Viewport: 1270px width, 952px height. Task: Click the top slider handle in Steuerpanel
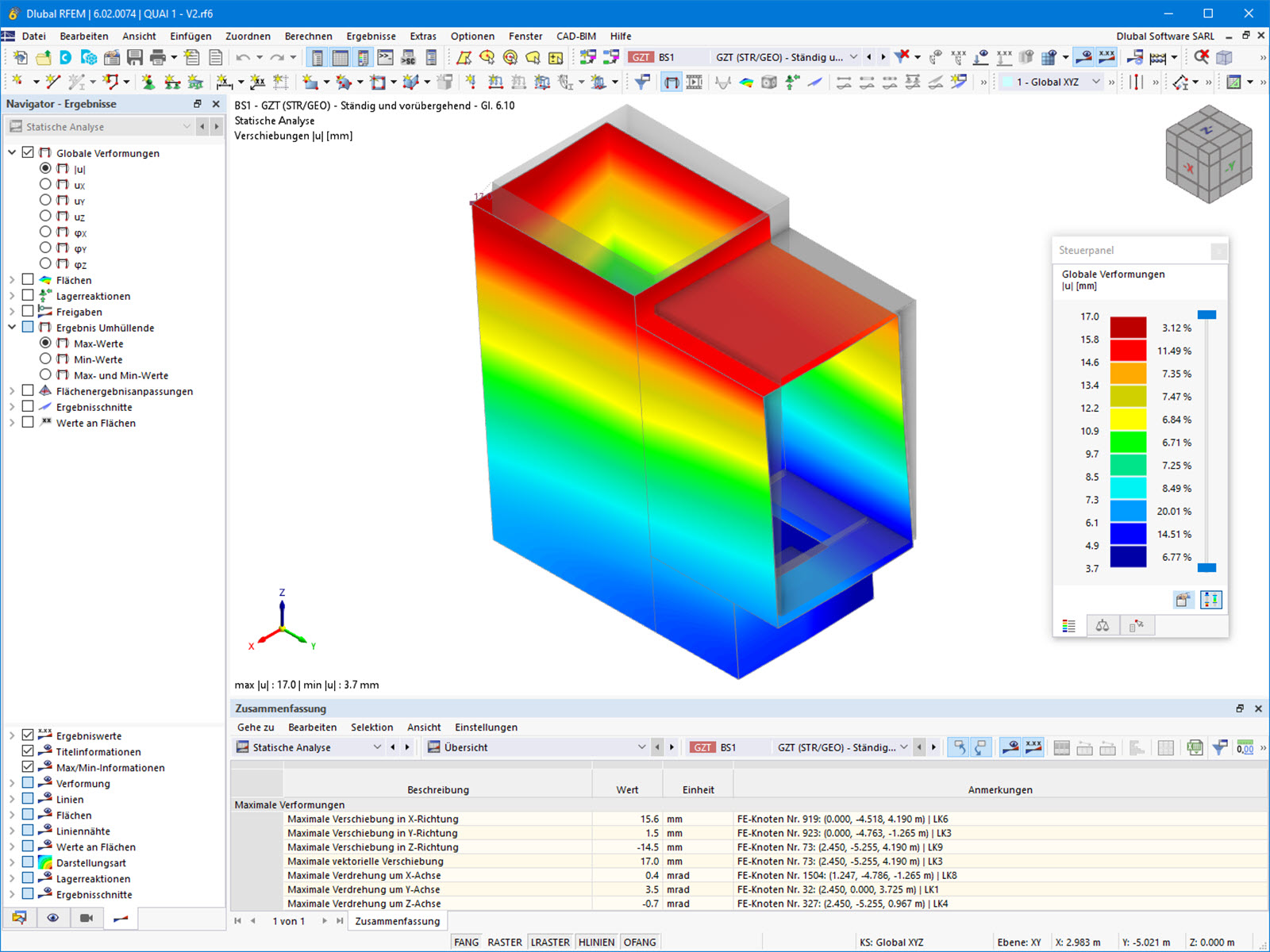point(1206,315)
